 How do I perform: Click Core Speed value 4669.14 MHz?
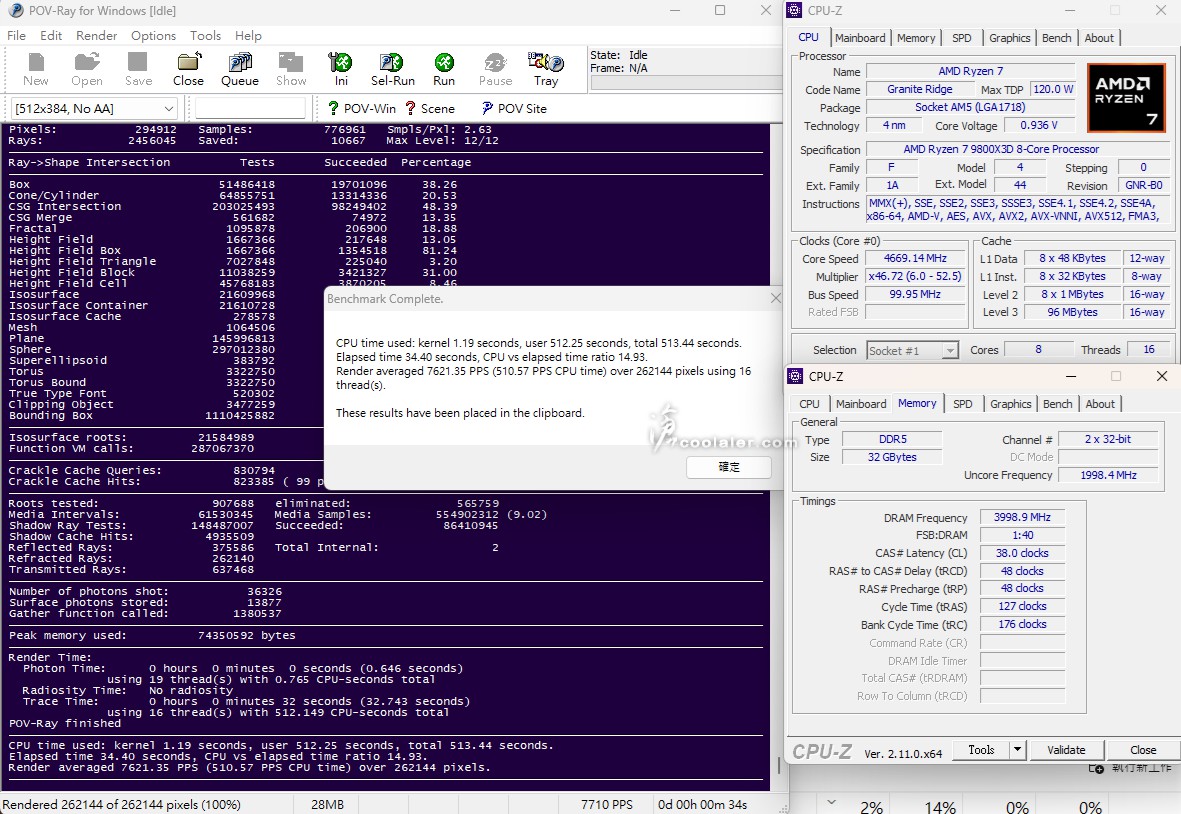[915, 258]
